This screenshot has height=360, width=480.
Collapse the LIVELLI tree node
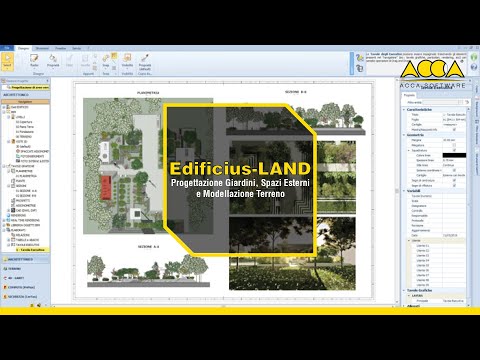pos(9,117)
